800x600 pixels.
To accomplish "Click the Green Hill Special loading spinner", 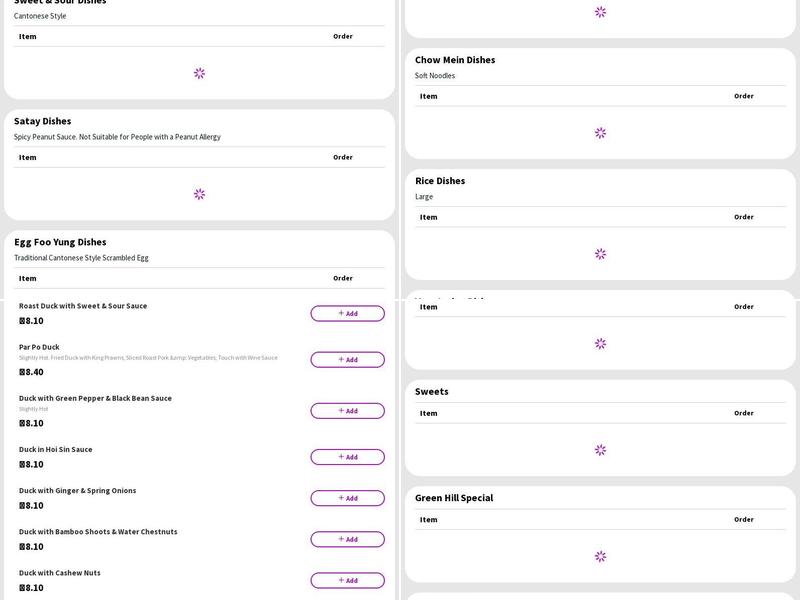I will 600,556.
